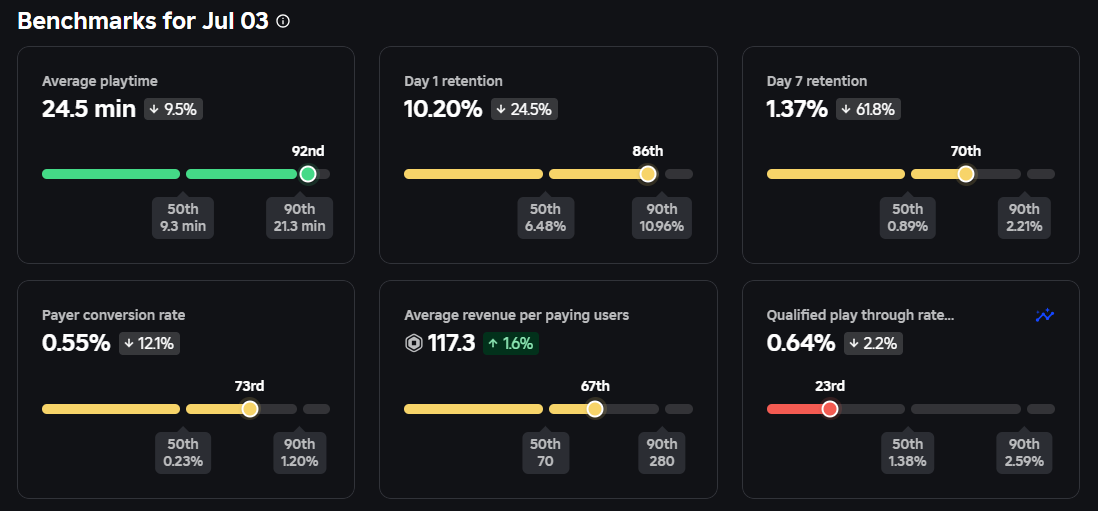Click the 24.5% decrease badge on Day 1 retention

click(525, 110)
